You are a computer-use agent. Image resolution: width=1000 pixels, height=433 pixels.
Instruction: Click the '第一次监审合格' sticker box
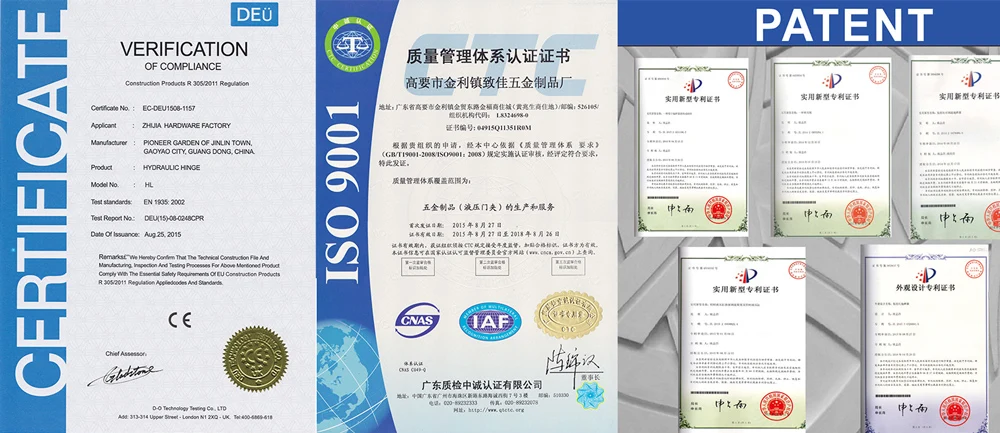419,267
